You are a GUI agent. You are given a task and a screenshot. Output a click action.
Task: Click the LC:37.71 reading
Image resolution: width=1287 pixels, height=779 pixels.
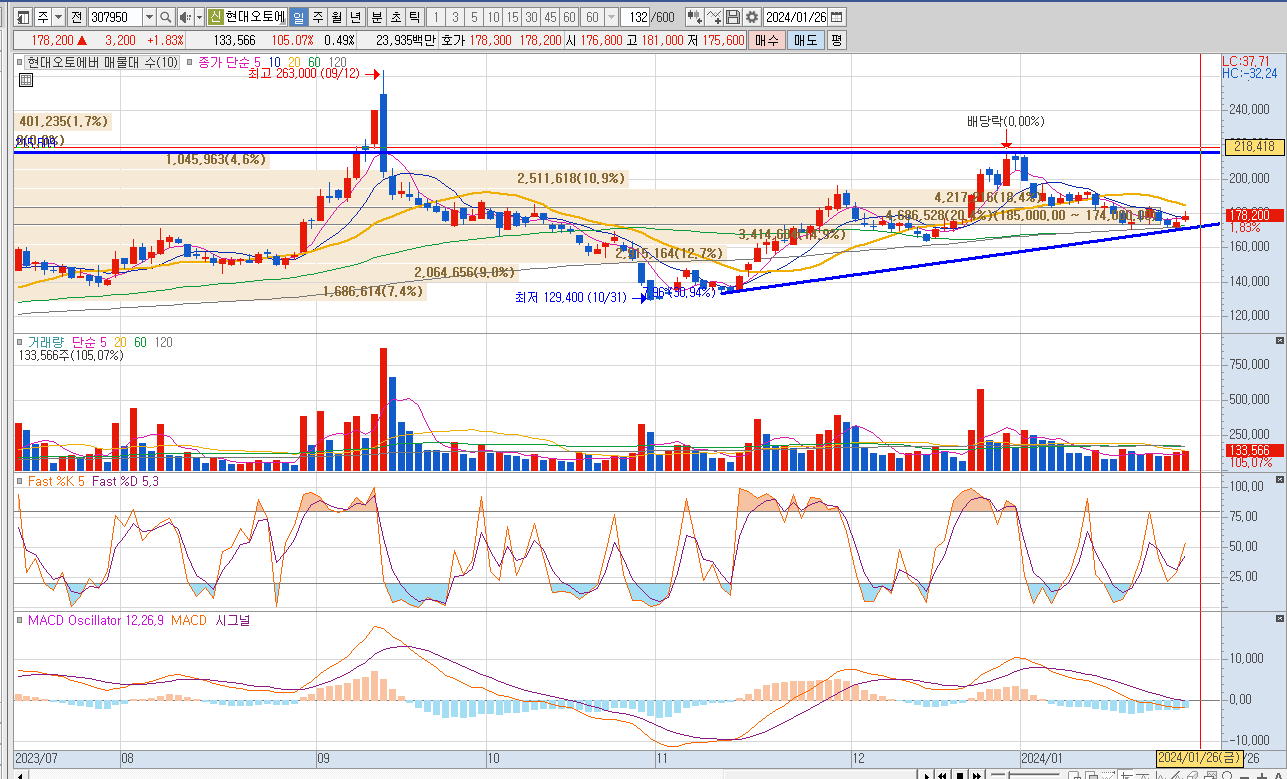(x=1245, y=61)
